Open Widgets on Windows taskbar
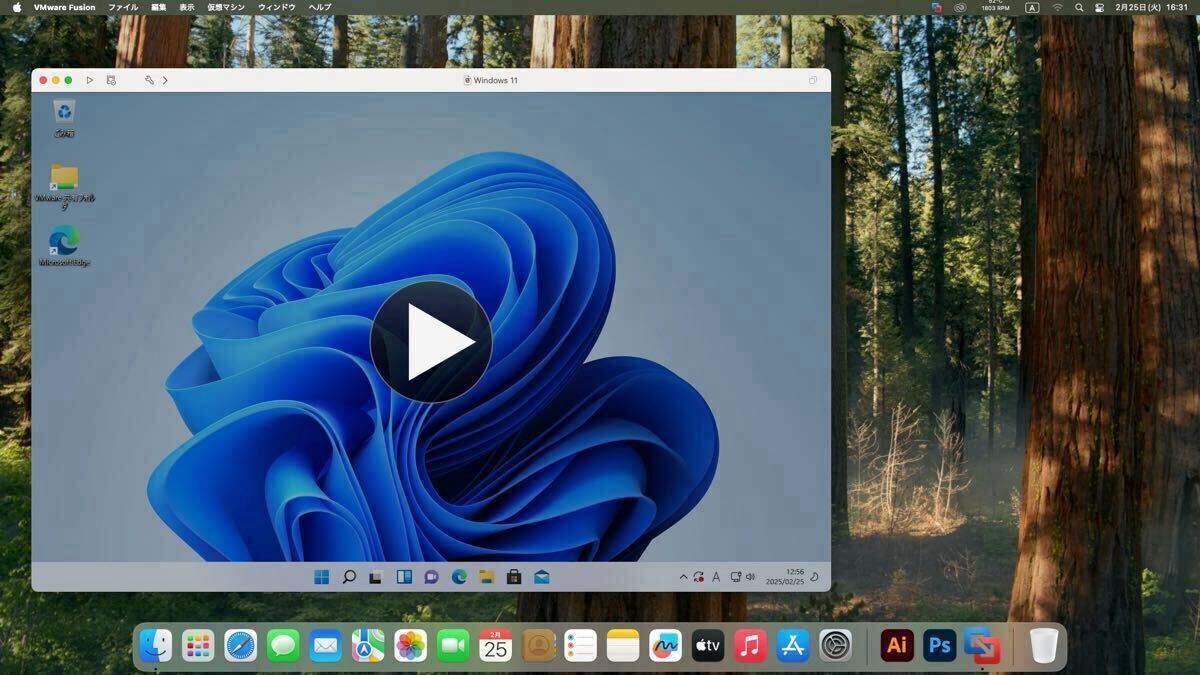The image size is (1200, 675). [x=404, y=577]
